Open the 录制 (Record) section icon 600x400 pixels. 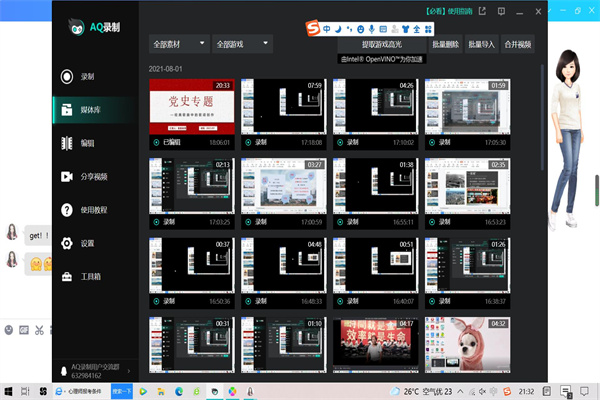[67, 76]
